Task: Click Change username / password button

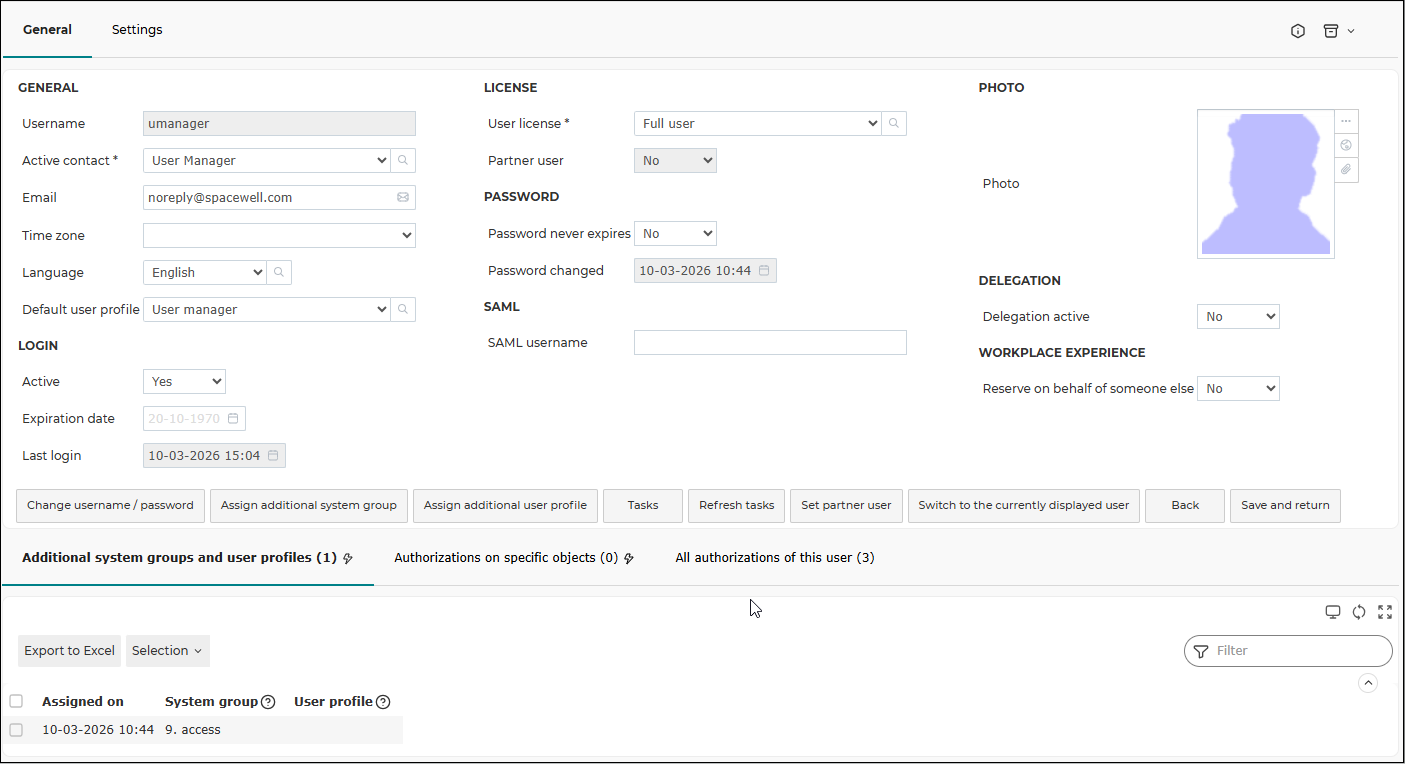Action: [110, 506]
